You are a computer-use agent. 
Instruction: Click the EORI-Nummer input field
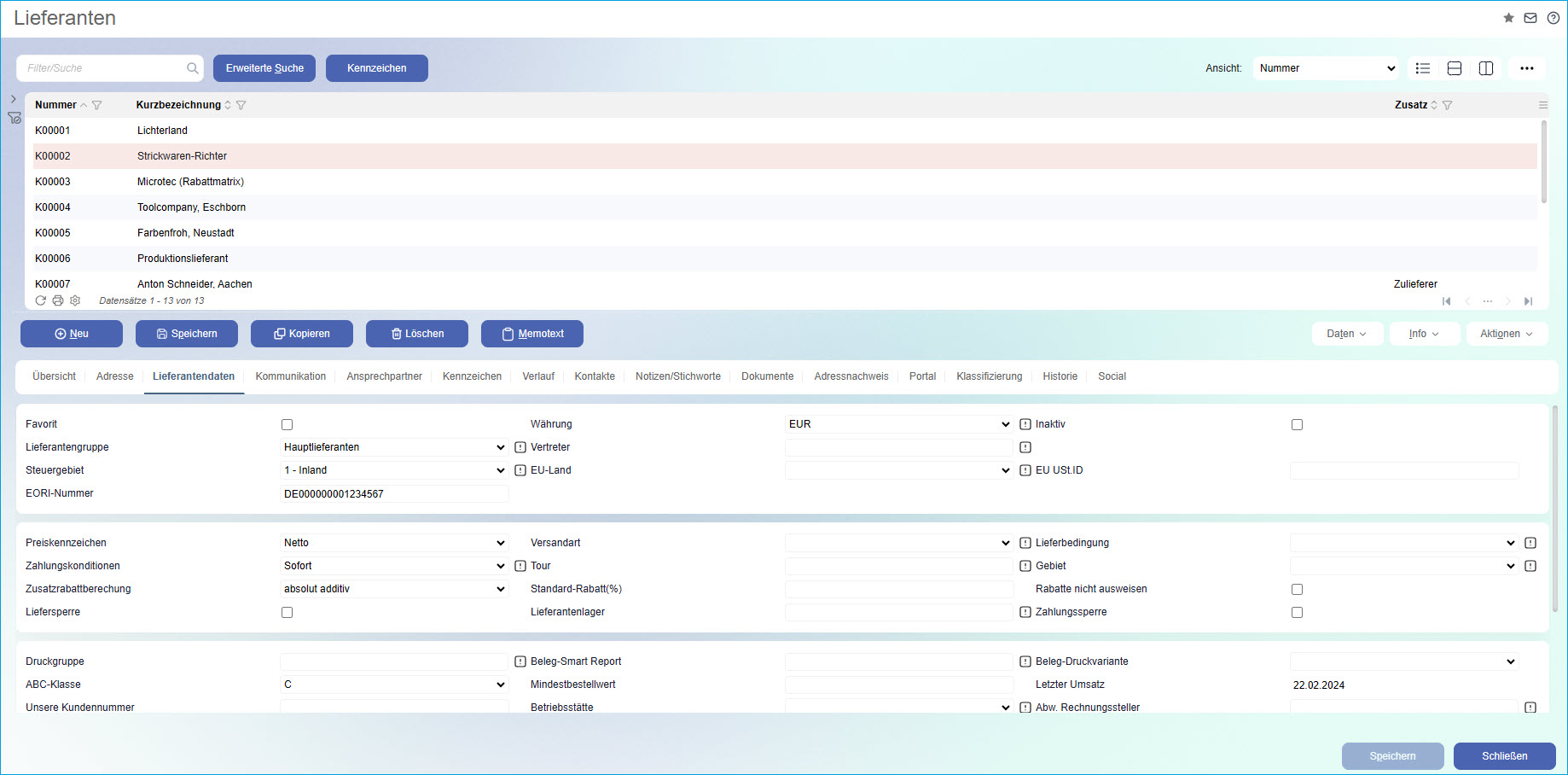pyautogui.click(x=394, y=494)
